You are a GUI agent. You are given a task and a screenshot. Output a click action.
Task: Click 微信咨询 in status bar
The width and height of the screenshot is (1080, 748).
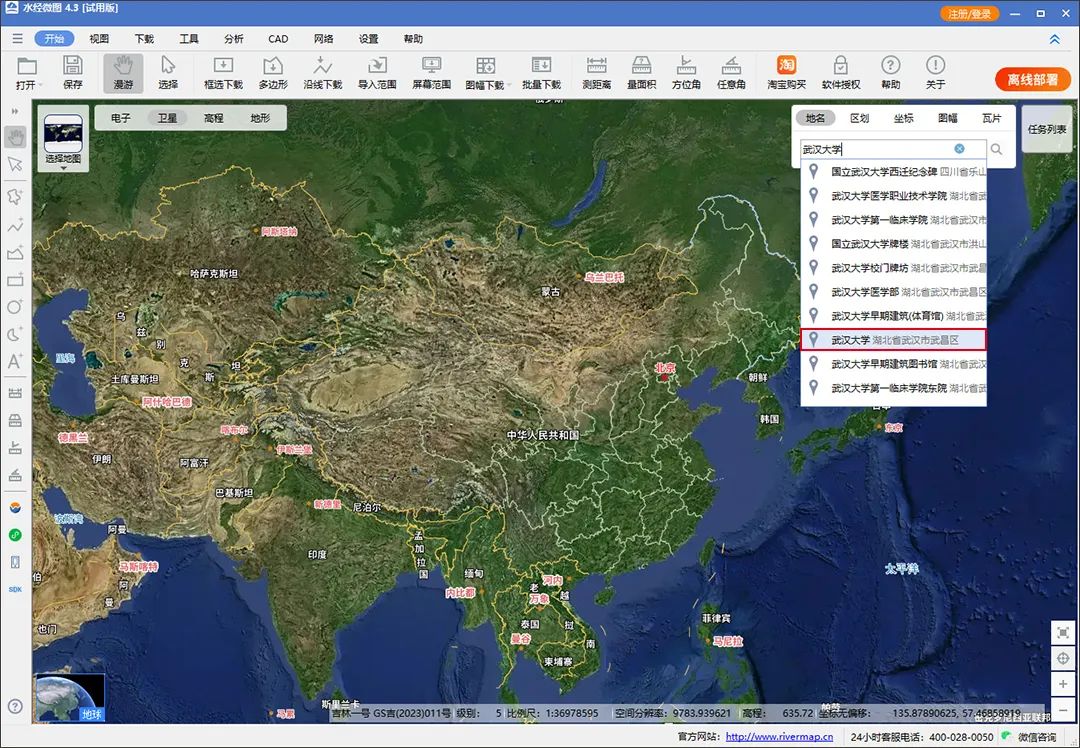tap(1030, 736)
